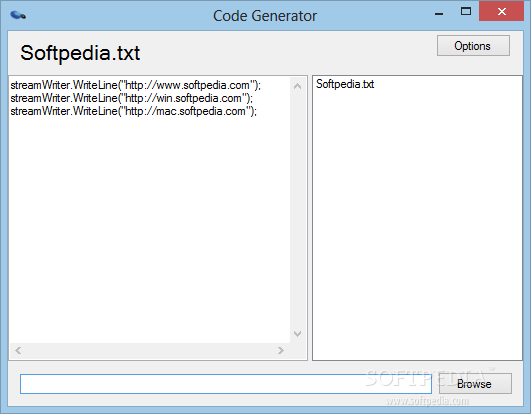Viewport: 531px width, 419px height.
Task: Click the down arrow of vertical scrollbar
Action: click(x=298, y=334)
